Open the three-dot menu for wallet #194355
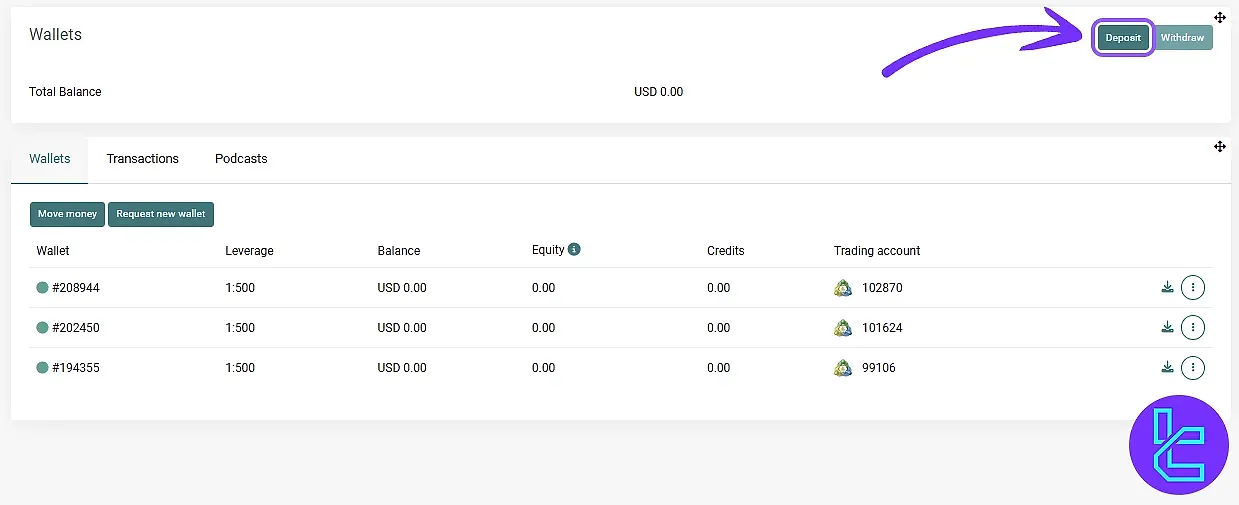 (1193, 368)
